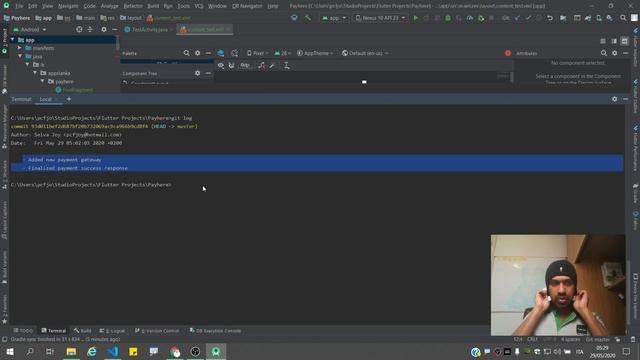Click the scroll-from-source target icon in Project panel
The image size is (640, 360).
coord(79,29)
